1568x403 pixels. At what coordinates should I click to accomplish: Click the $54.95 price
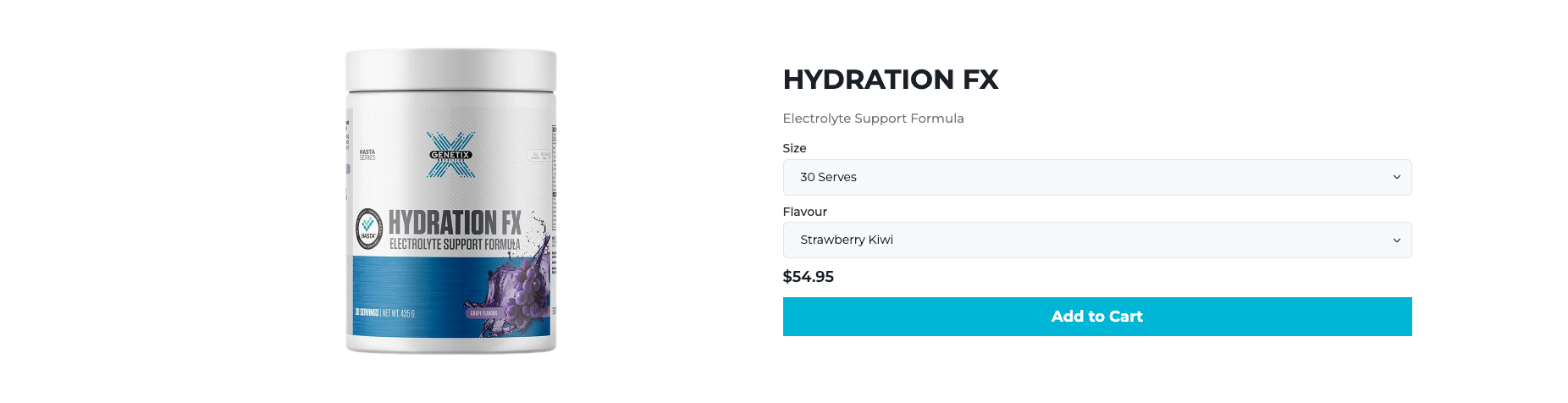[808, 277]
